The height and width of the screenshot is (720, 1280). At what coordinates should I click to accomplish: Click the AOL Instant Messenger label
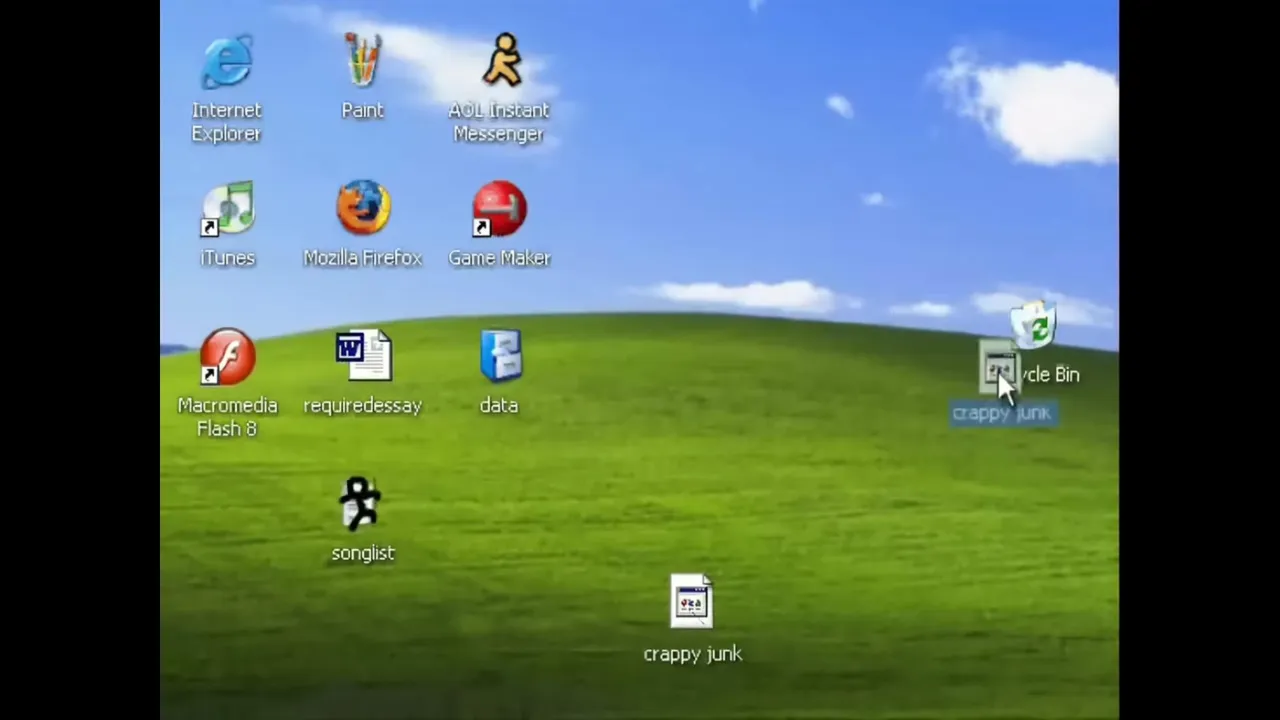pos(499,122)
